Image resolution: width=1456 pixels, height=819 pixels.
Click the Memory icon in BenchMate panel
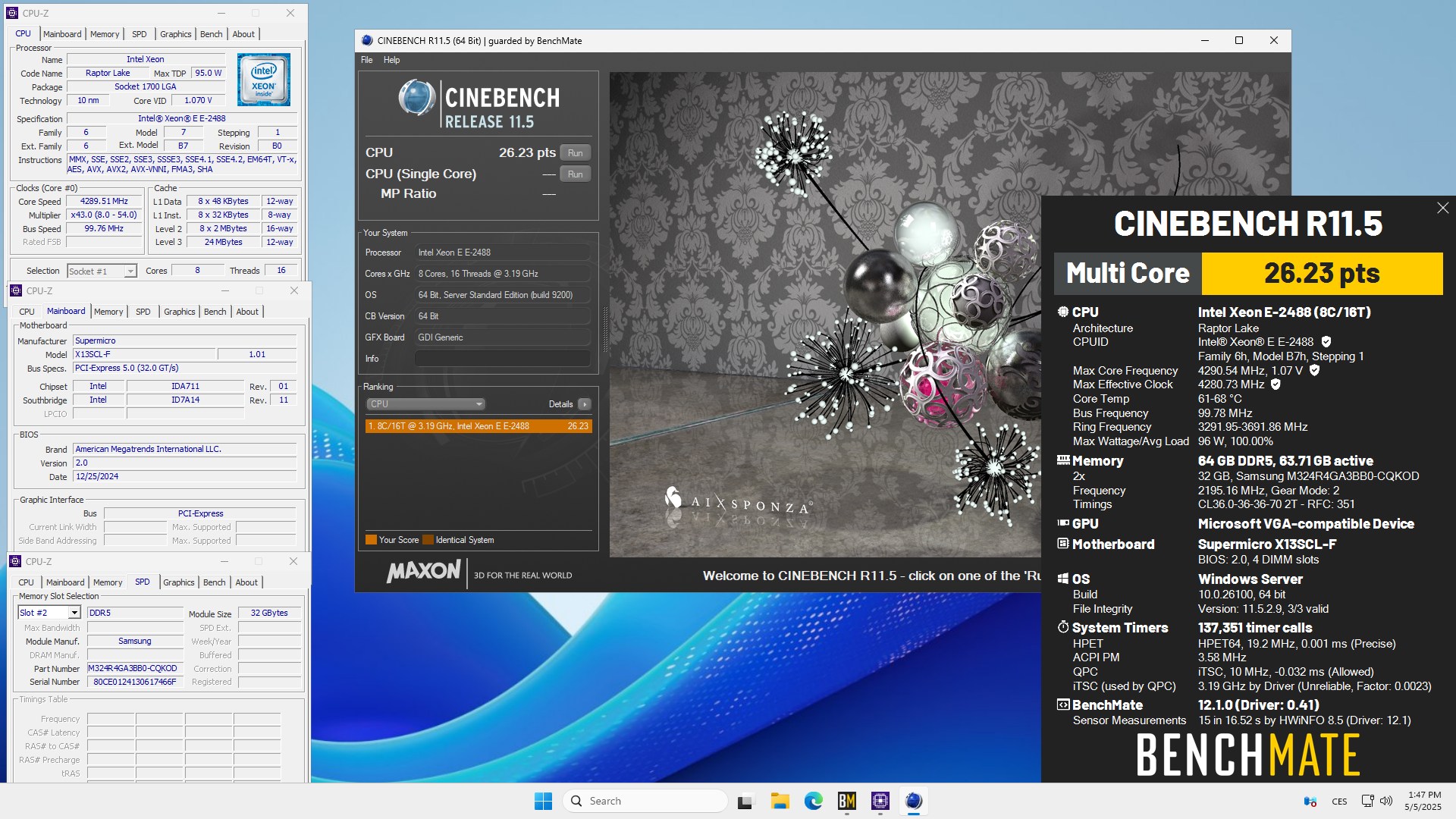(1063, 460)
